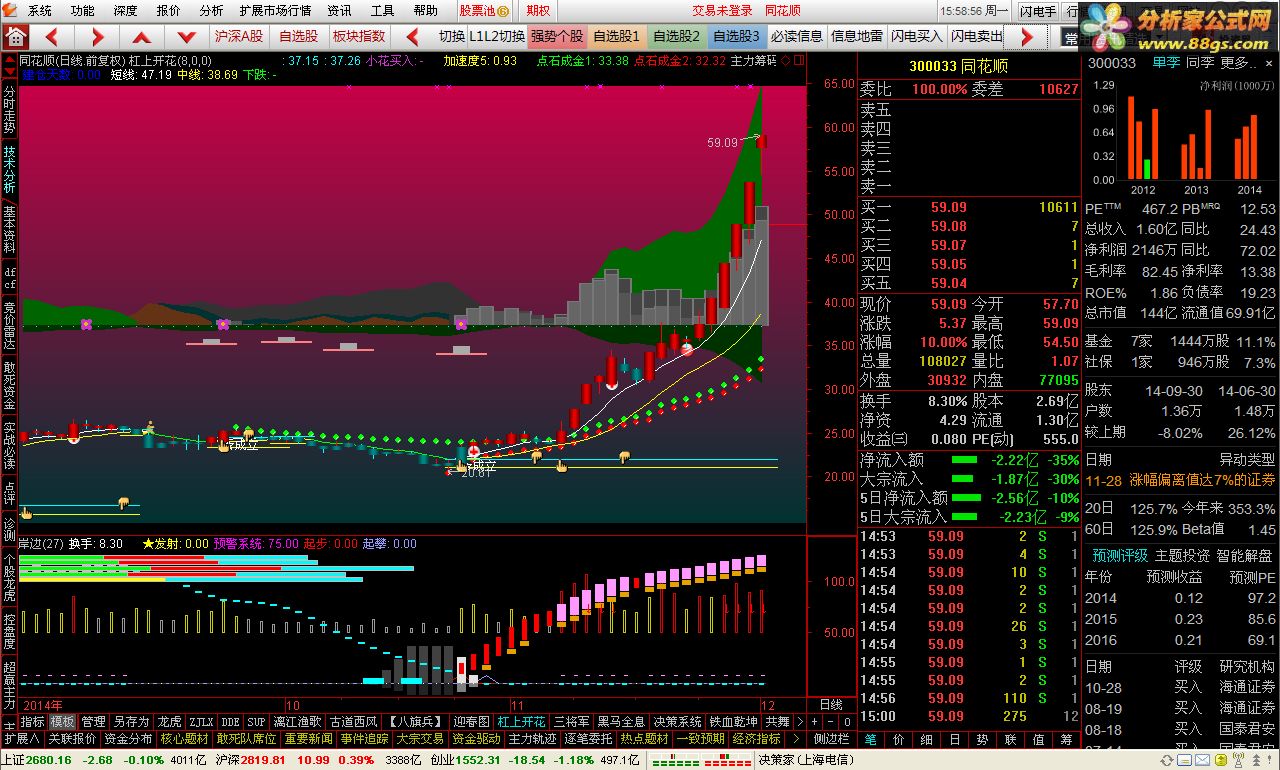Click the red down arrow toolbar icon
Image resolution: width=1280 pixels, height=770 pixels.
(x=185, y=37)
